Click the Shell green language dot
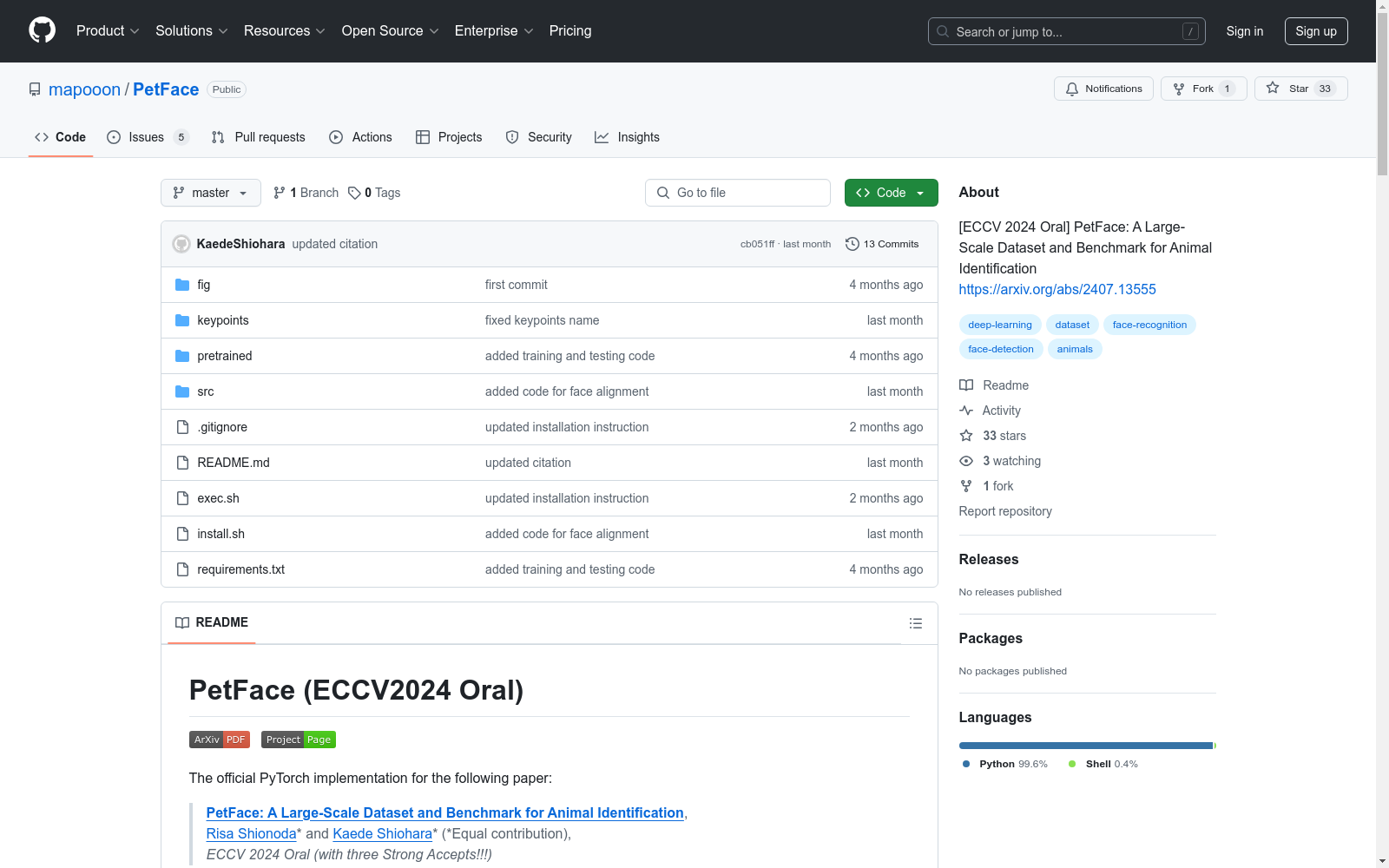 click(x=1072, y=764)
